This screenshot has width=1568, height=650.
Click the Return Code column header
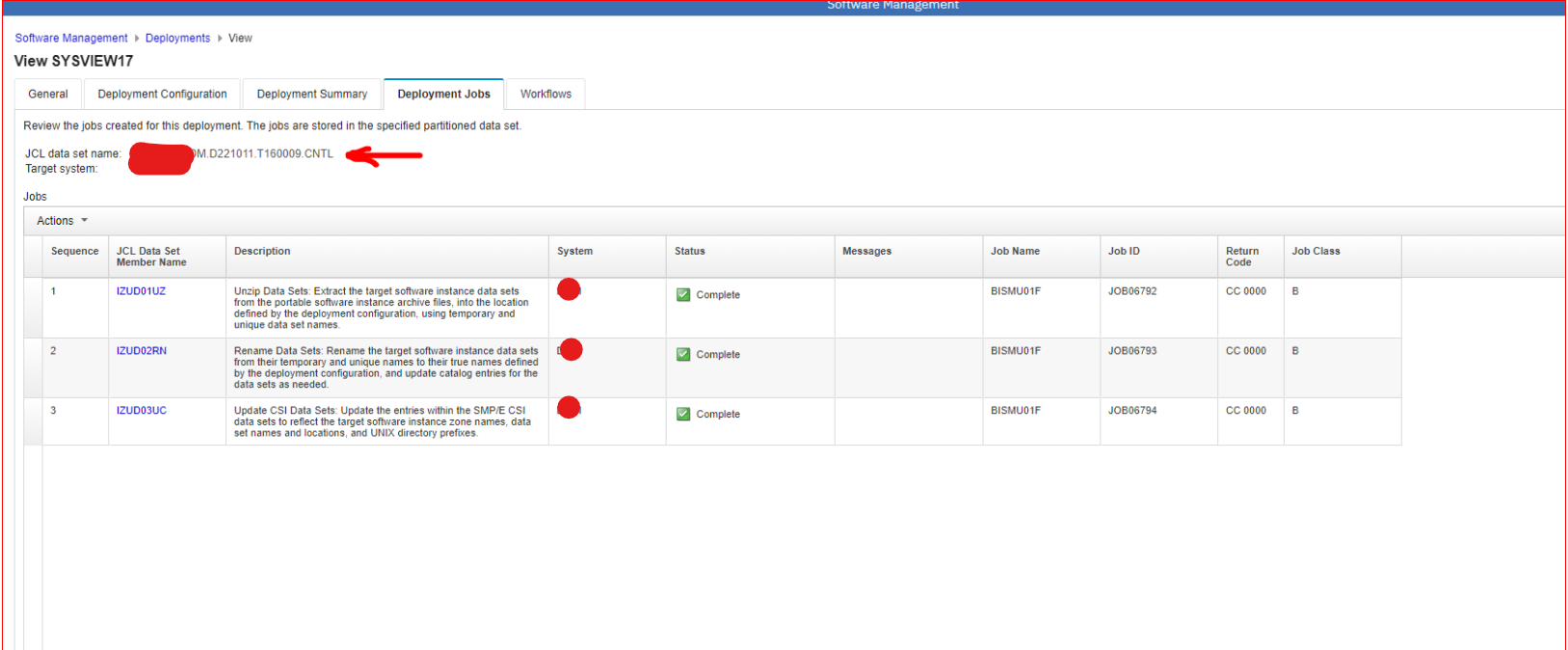click(1241, 257)
